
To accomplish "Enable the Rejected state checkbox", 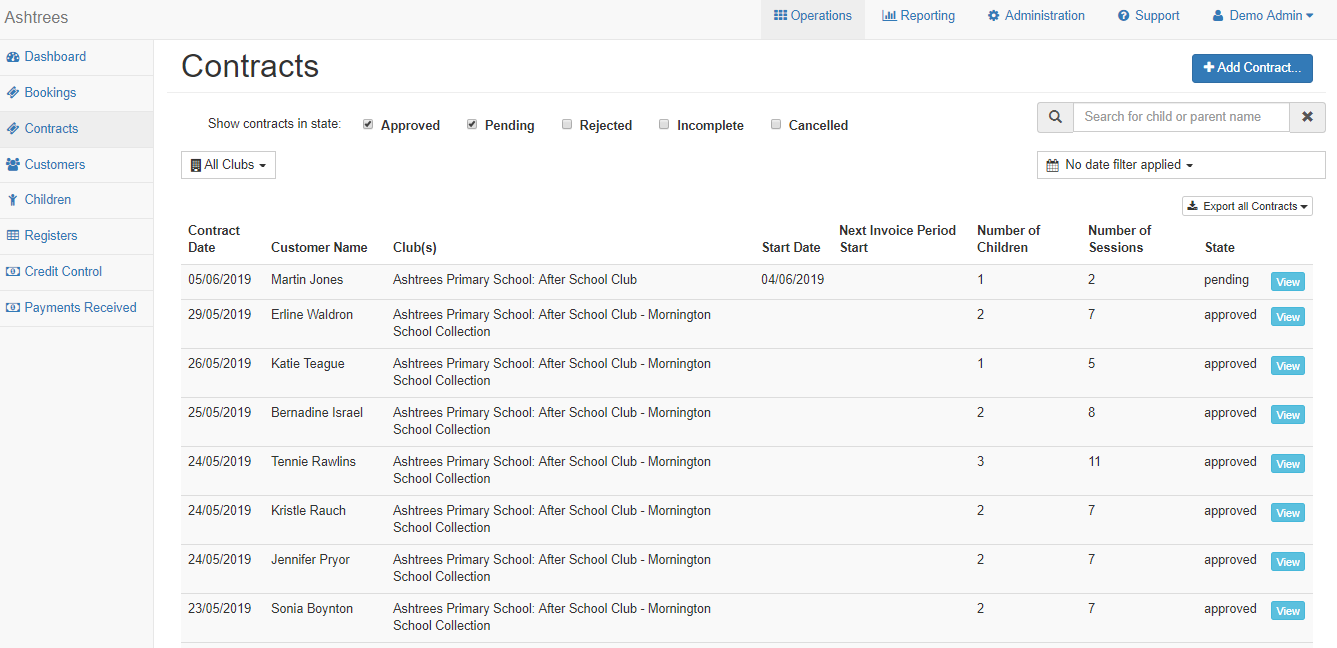I will (x=567, y=125).
